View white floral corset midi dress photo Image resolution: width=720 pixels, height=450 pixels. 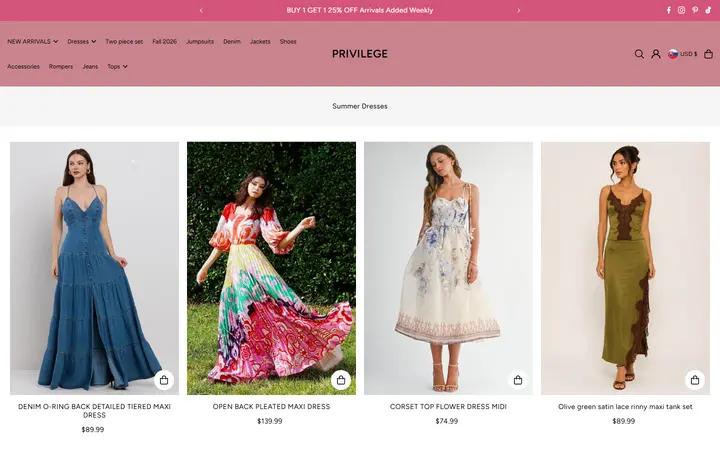[x=449, y=268]
